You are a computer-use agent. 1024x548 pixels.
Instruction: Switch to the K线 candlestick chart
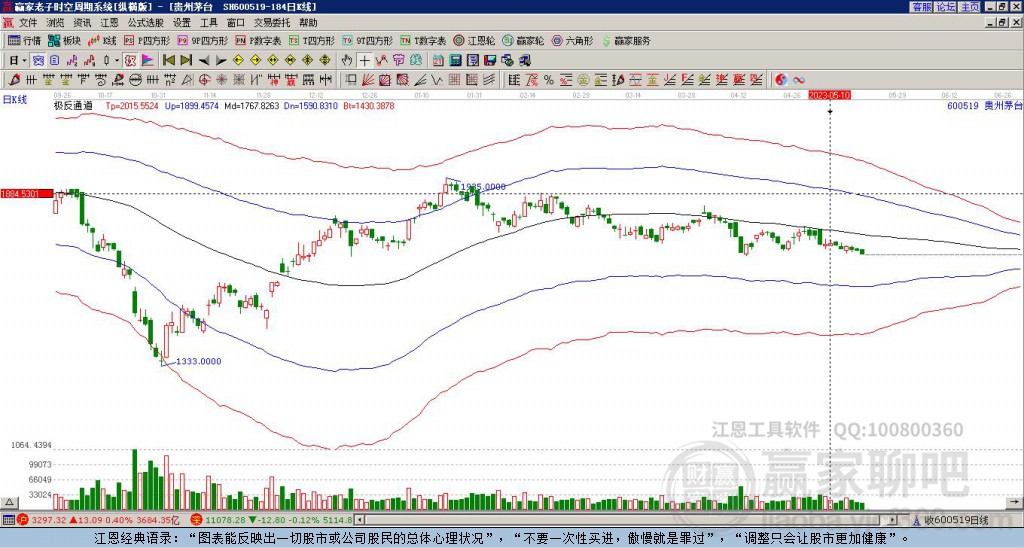click(103, 40)
